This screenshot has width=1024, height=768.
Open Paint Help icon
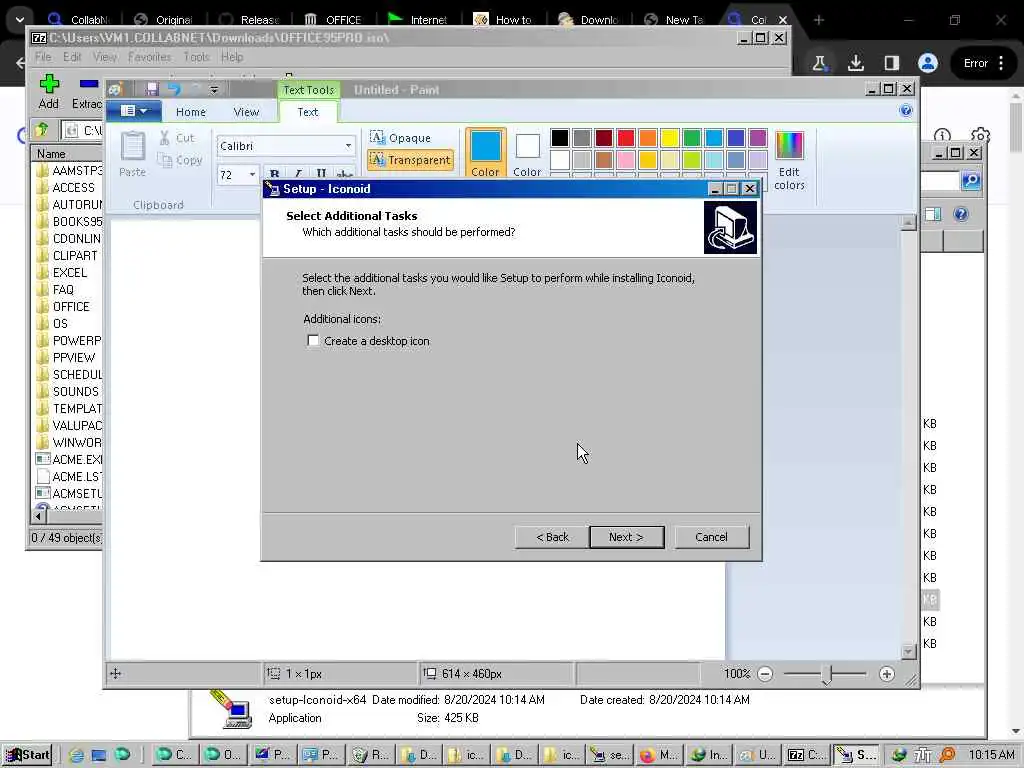tap(906, 110)
